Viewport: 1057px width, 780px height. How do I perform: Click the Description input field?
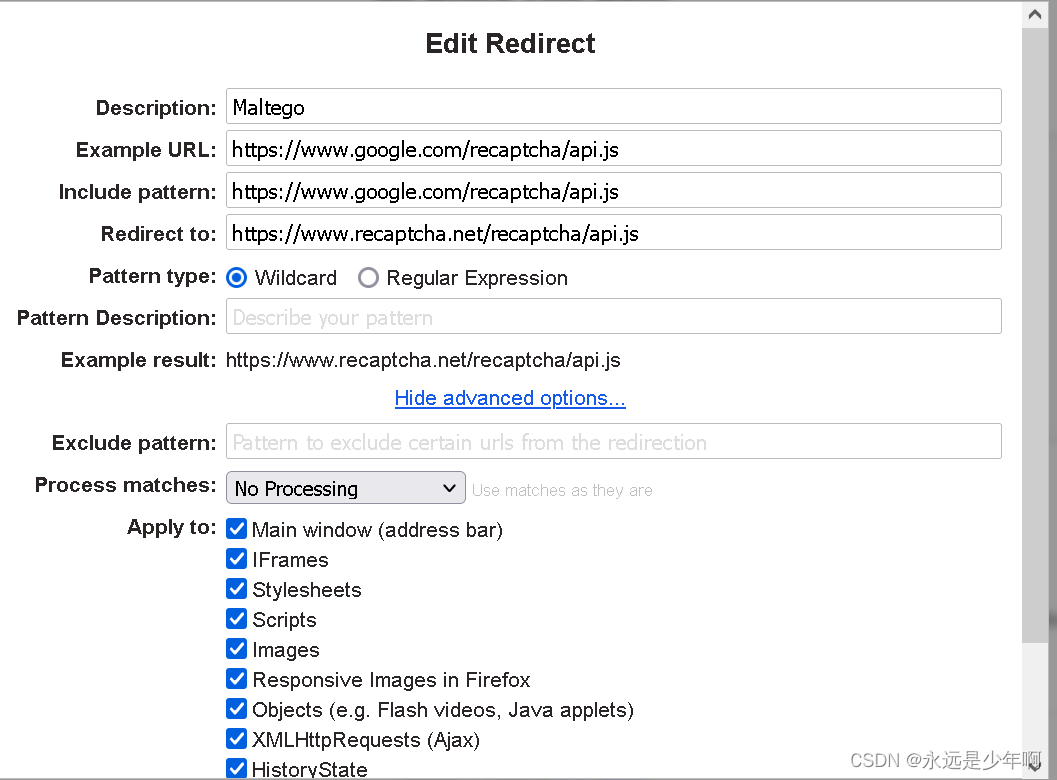coord(613,106)
